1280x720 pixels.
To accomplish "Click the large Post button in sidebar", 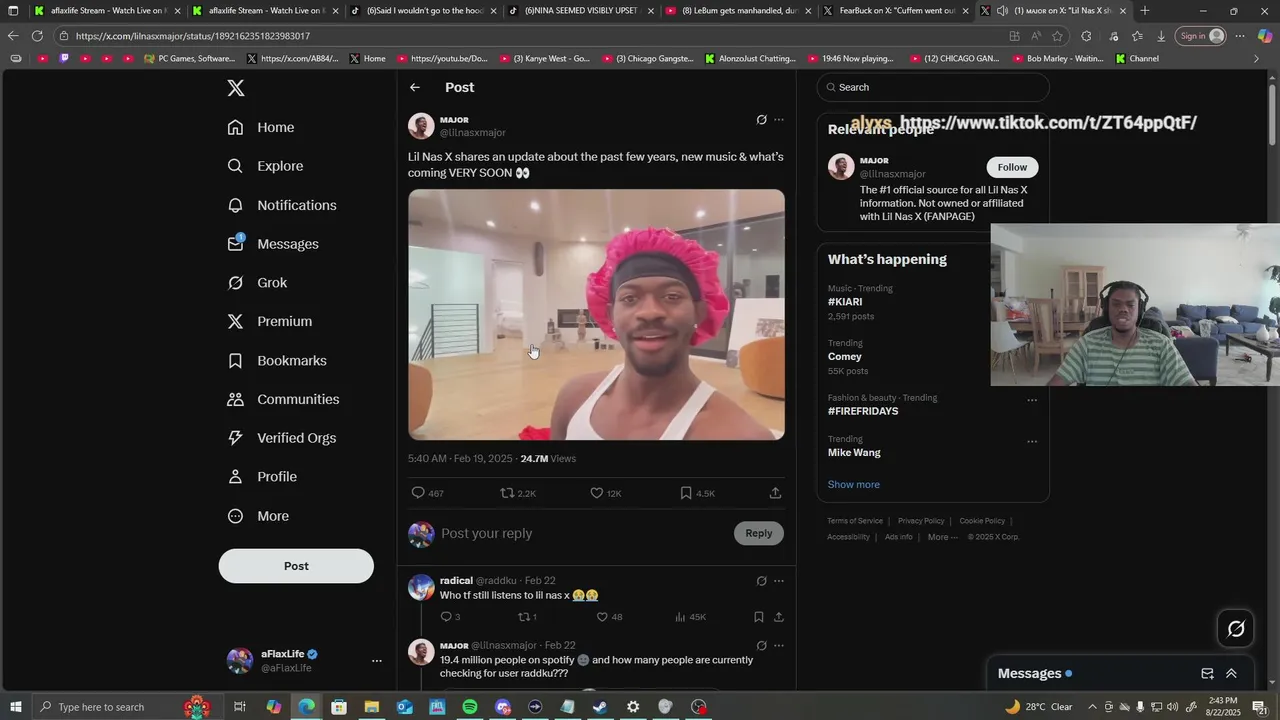I will click(x=296, y=566).
